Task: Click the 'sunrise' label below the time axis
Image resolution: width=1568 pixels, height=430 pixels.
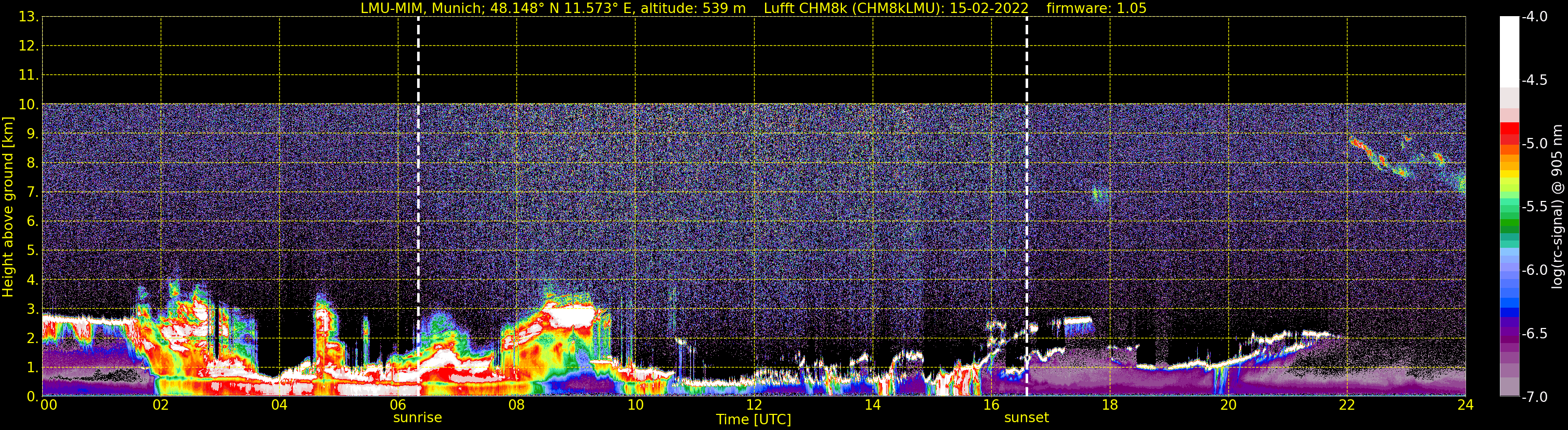Action: coord(418,418)
